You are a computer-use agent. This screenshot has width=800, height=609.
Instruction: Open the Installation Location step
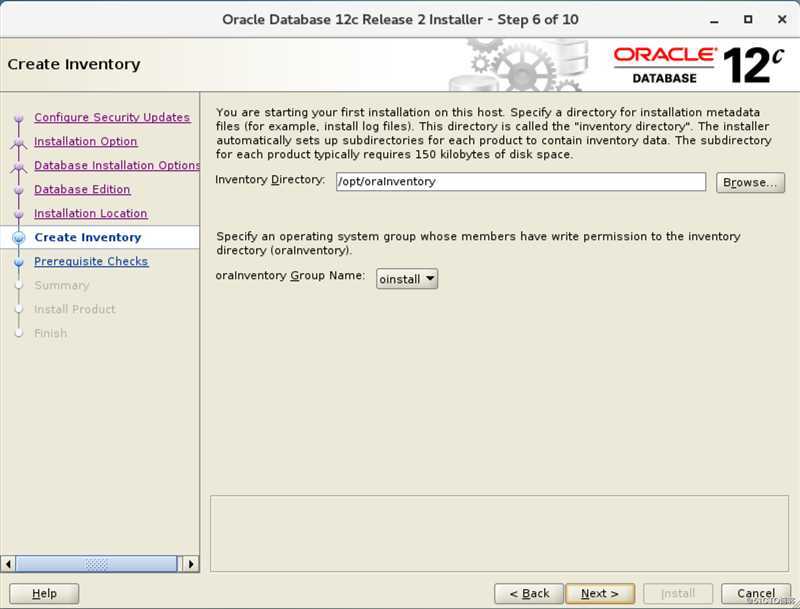pyautogui.click(x=90, y=213)
